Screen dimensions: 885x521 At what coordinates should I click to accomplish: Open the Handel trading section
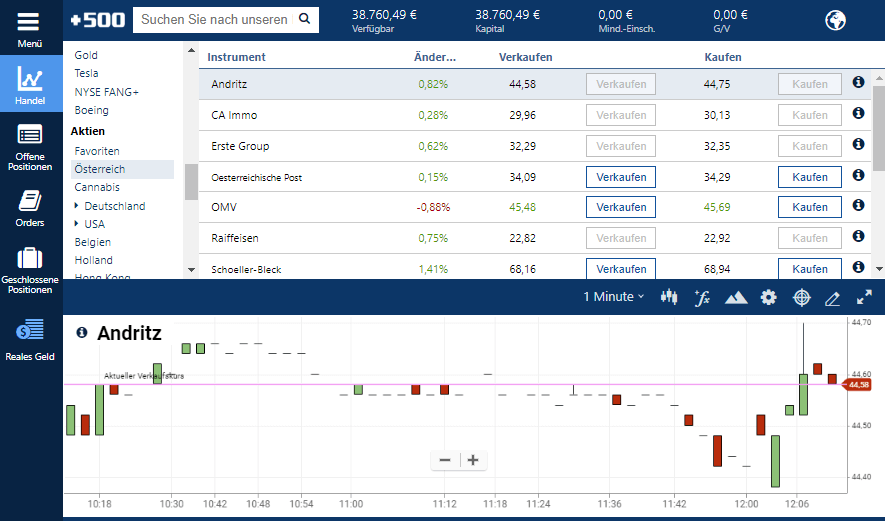click(30, 84)
